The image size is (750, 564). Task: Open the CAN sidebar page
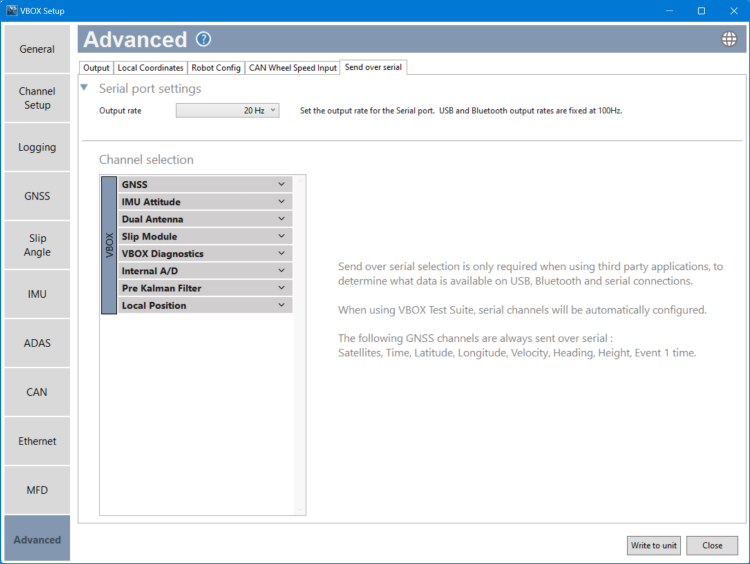[x=37, y=392]
